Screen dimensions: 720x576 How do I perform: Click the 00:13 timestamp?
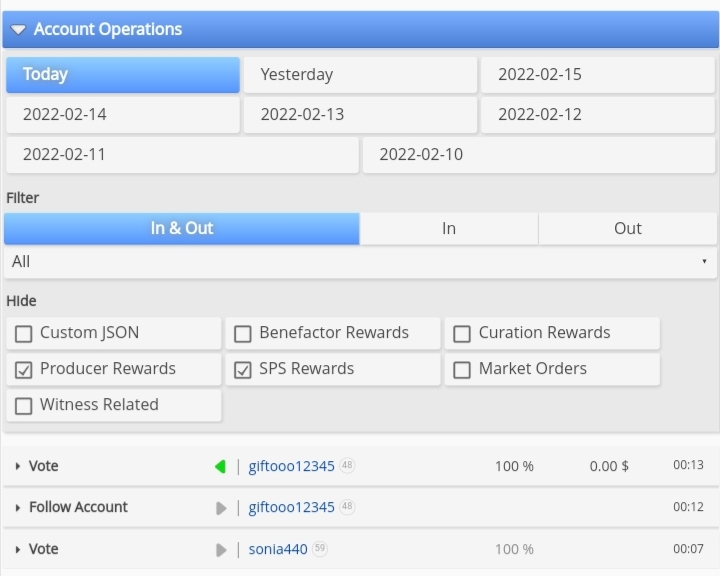tap(688, 465)
